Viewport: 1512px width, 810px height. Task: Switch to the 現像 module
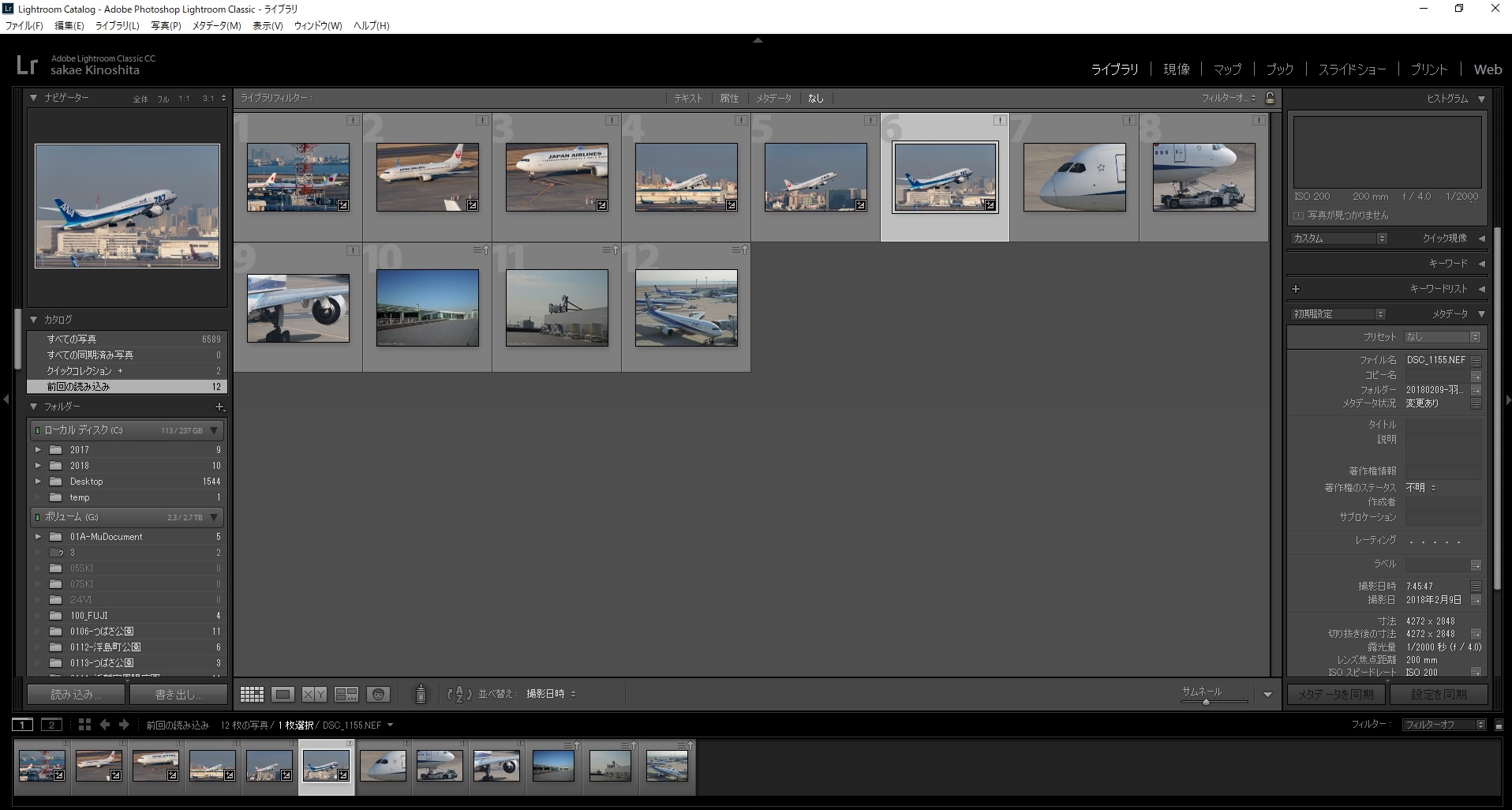pos(1176,69)
